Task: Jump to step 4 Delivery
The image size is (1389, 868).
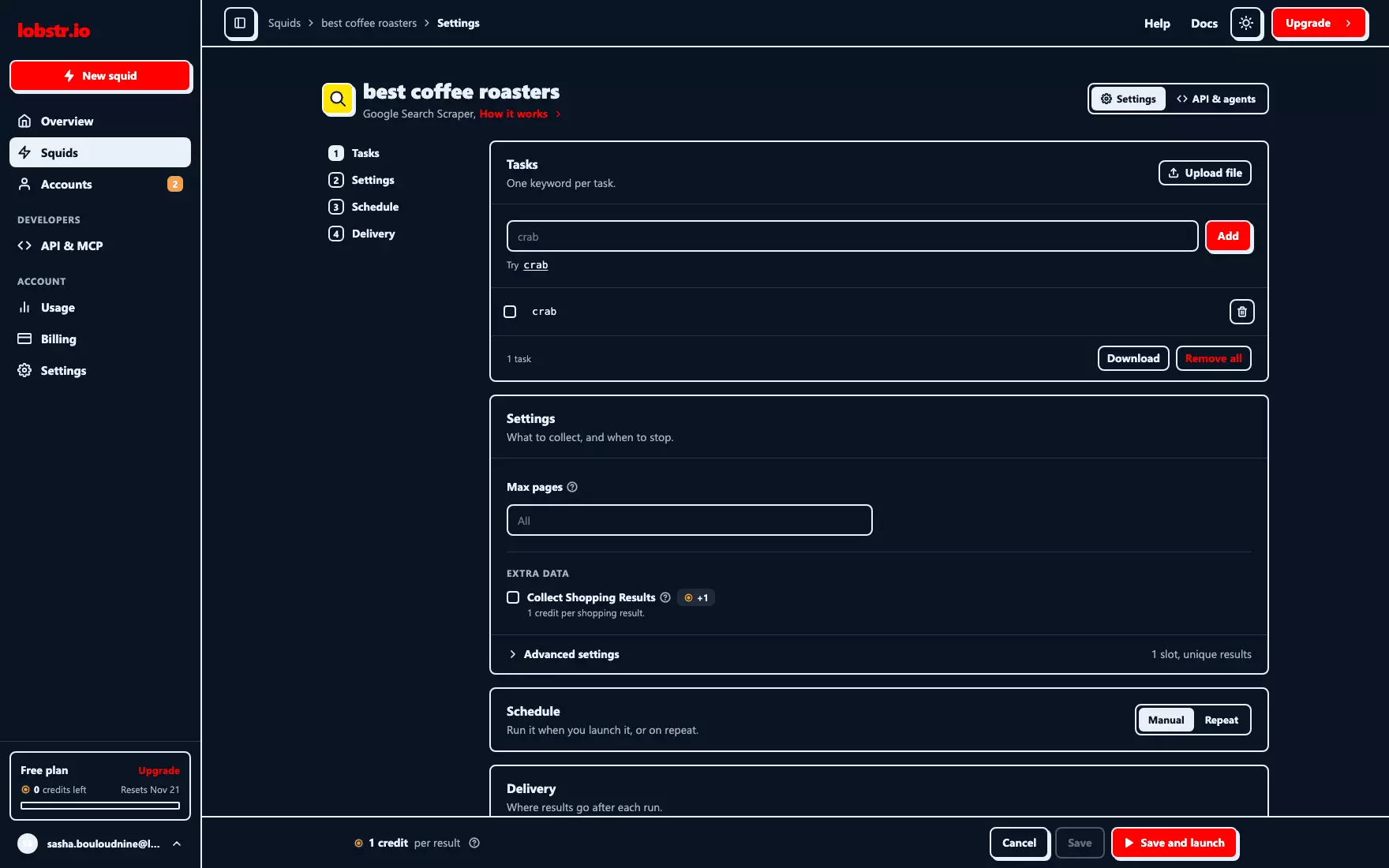Action: [362, 234]
